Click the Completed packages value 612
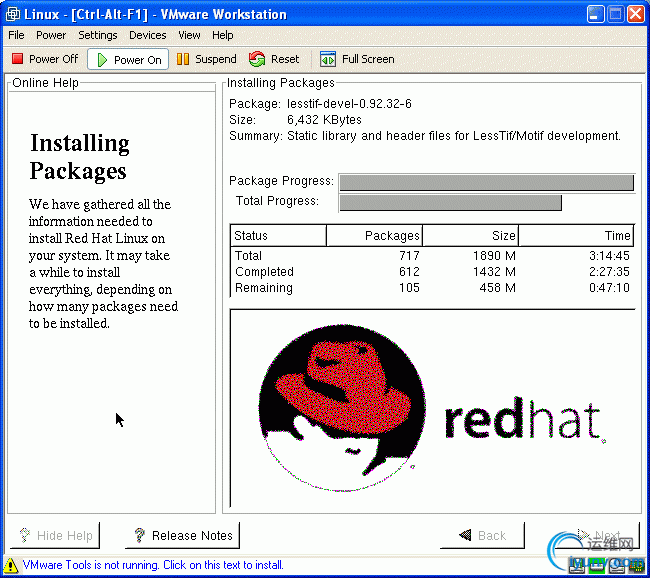Screen dimensions: 650x578 point(409,272)
